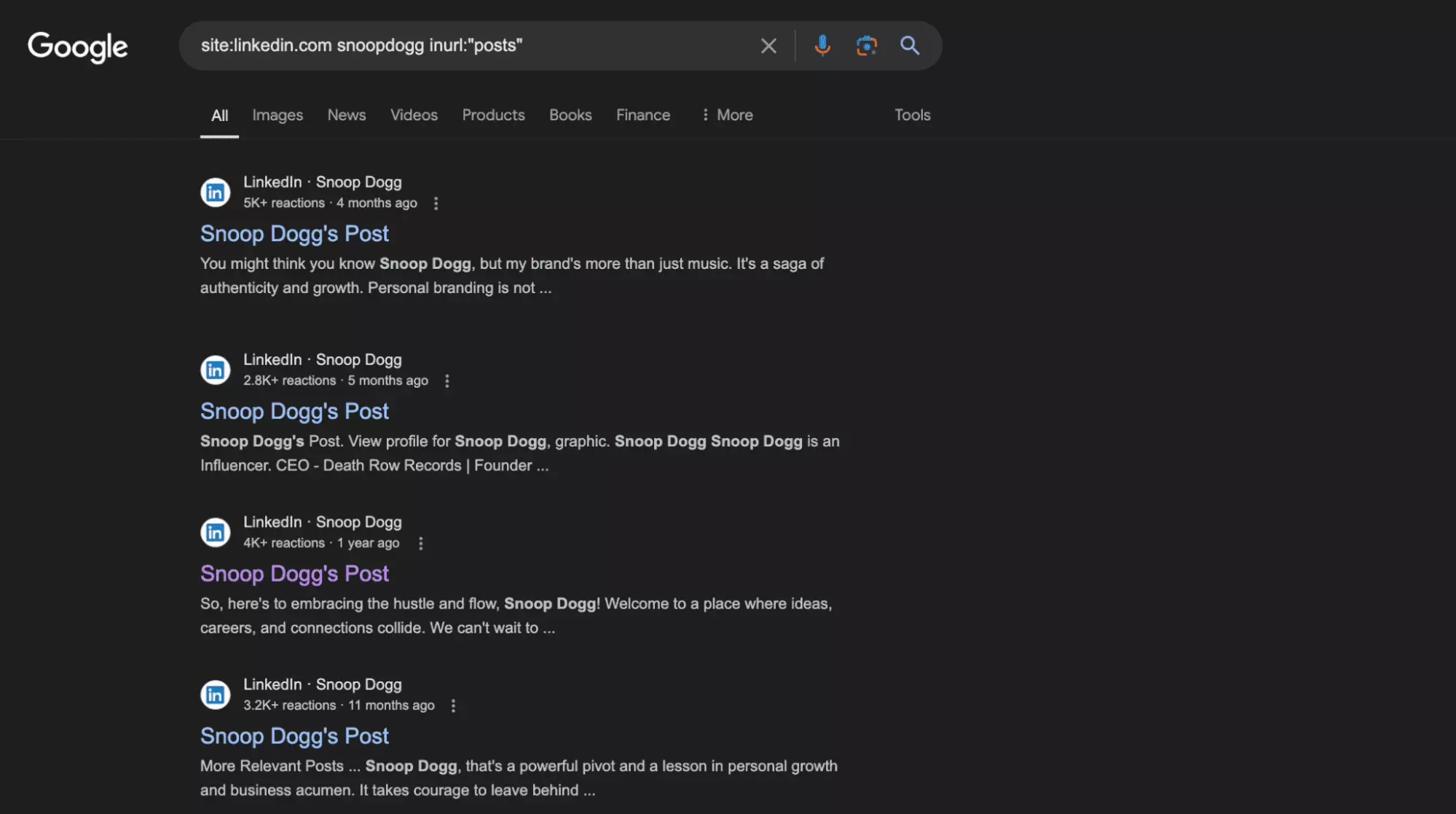
Task: Open Snoop Dogg's Post from 4 months ago
Action: click(x=294, y=233)
